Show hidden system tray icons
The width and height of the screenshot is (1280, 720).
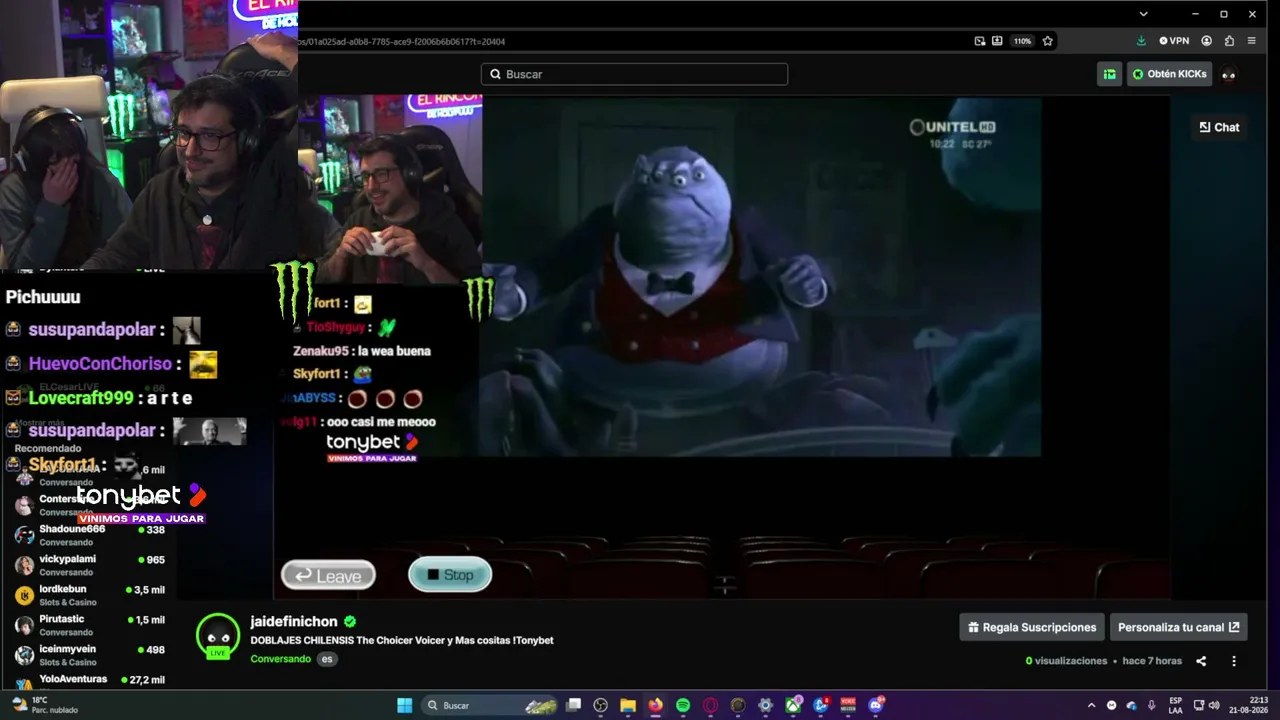pyautogui.click(x=1091, y=705)
